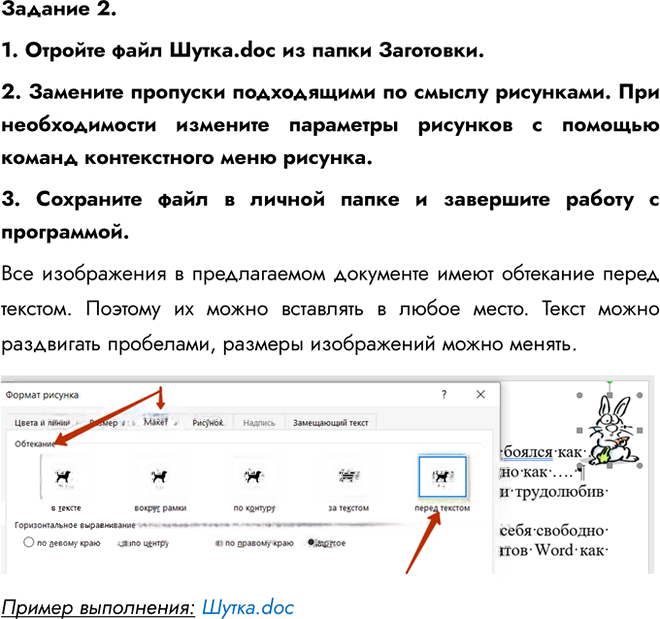The width and height of the screenshot is (660, 619).
Task: Click the heading 'Задание 2.'
Action: (59, 9)
